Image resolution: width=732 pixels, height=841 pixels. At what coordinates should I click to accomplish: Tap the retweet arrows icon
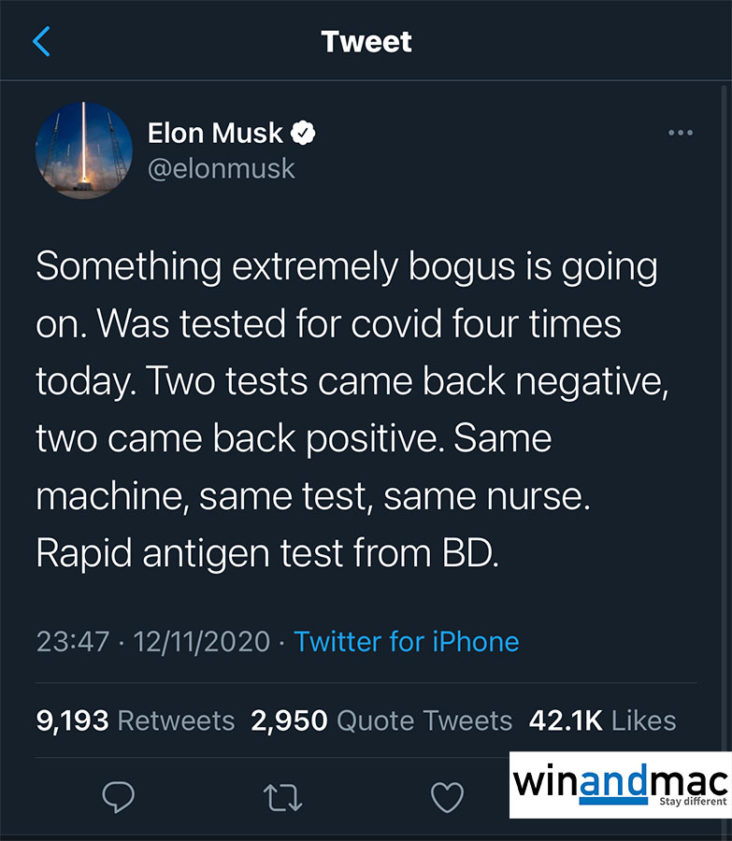pos(283,796)
